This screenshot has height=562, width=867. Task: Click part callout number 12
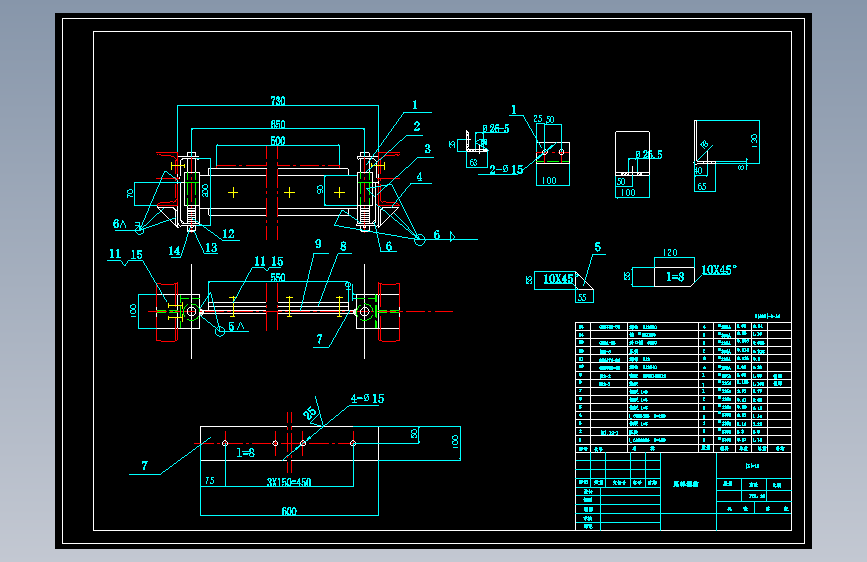[x=228, y=234]
